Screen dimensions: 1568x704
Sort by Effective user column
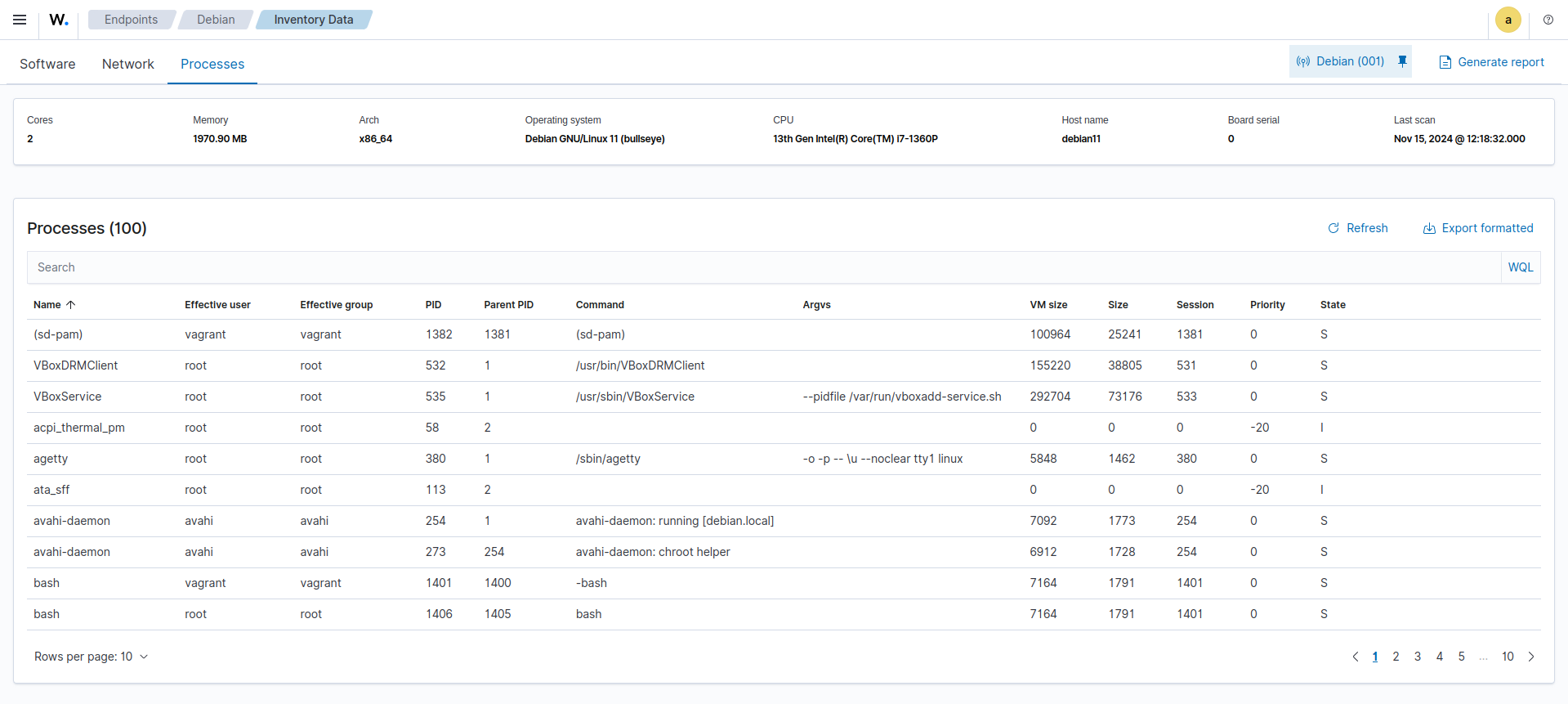pos(217,305)
